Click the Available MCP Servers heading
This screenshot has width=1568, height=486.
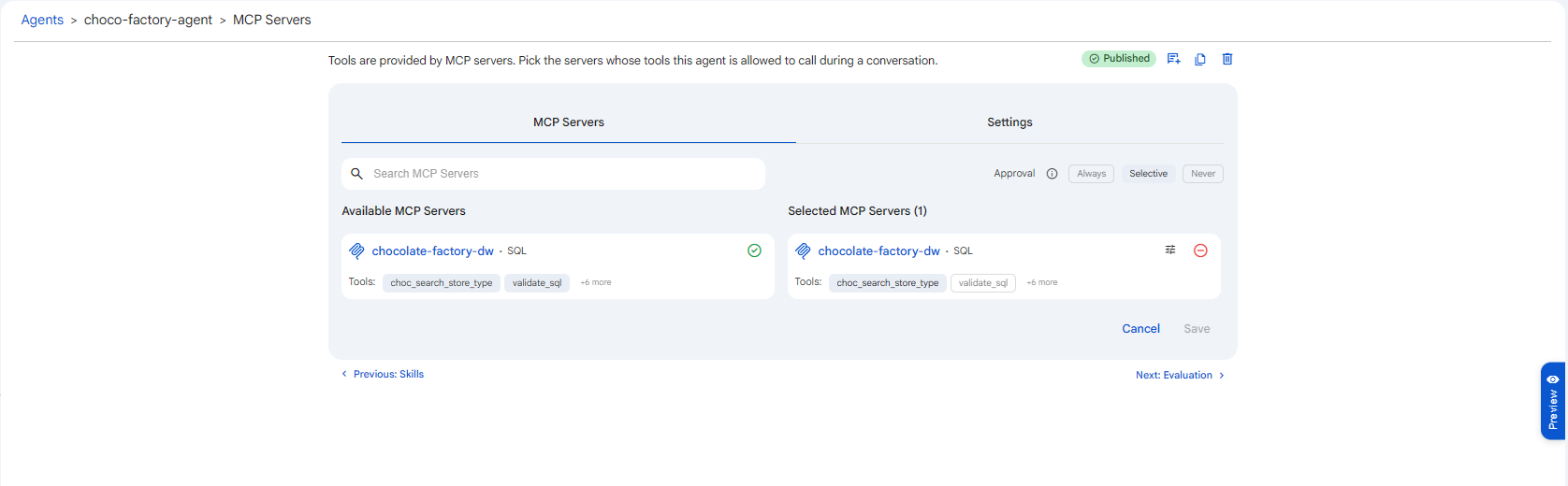click(x=403, y=211)
